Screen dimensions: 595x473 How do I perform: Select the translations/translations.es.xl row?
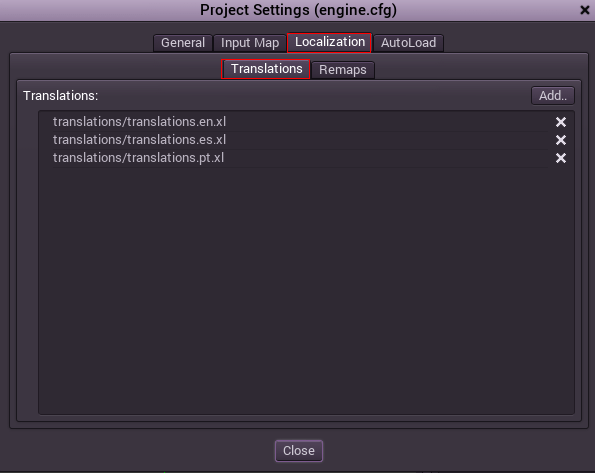[x=300, y=140]
